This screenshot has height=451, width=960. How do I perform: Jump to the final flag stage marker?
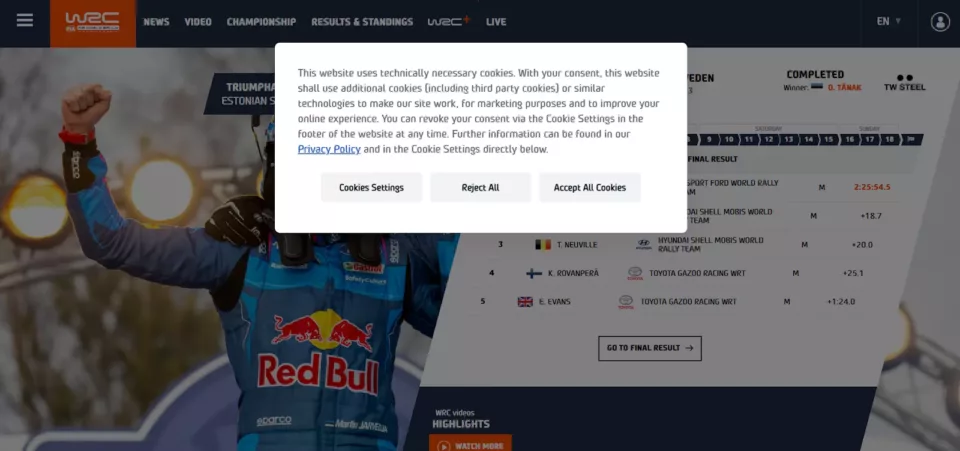point(912,140)
